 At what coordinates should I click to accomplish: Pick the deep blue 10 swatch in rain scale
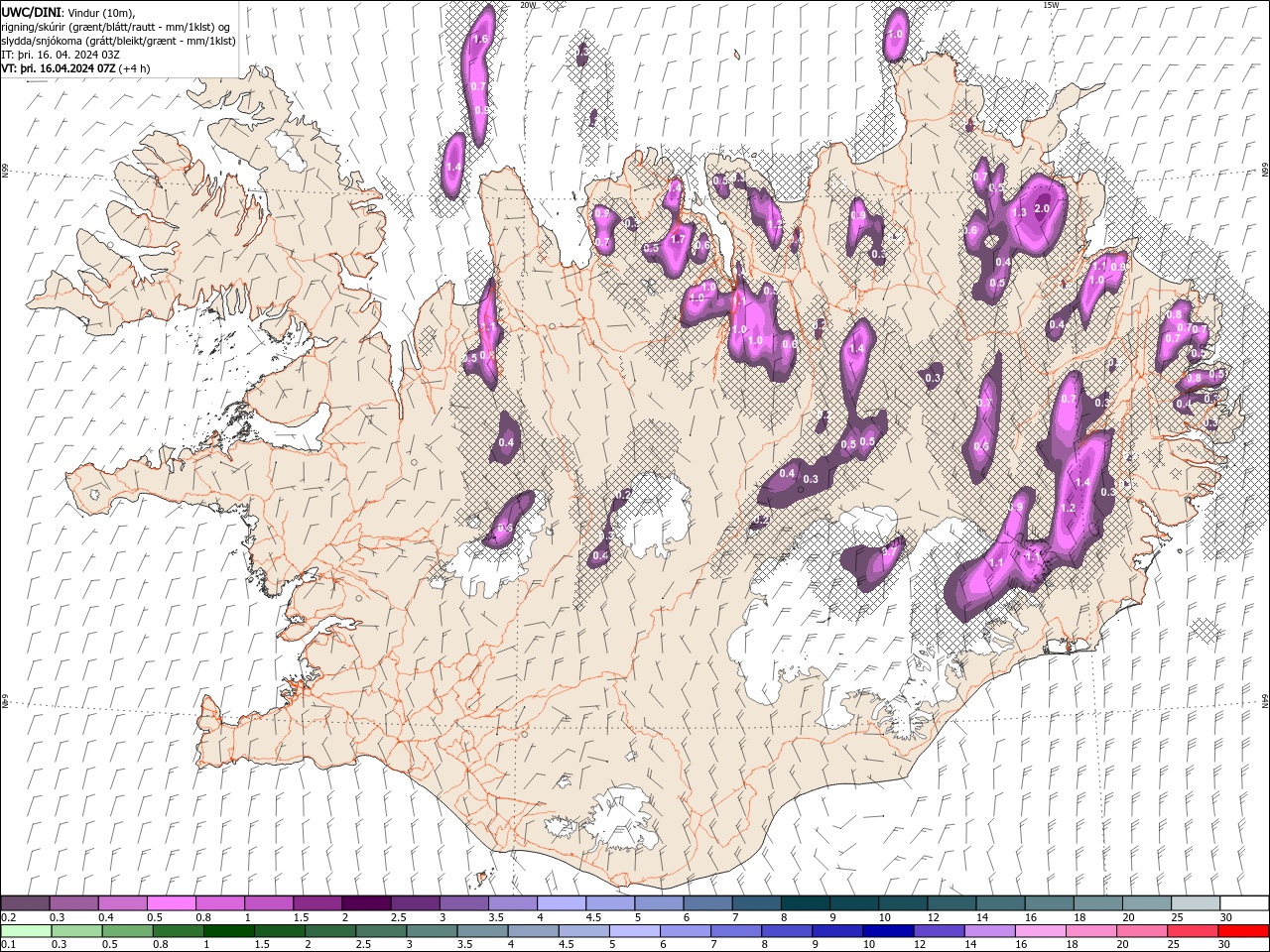pos(888,931)
